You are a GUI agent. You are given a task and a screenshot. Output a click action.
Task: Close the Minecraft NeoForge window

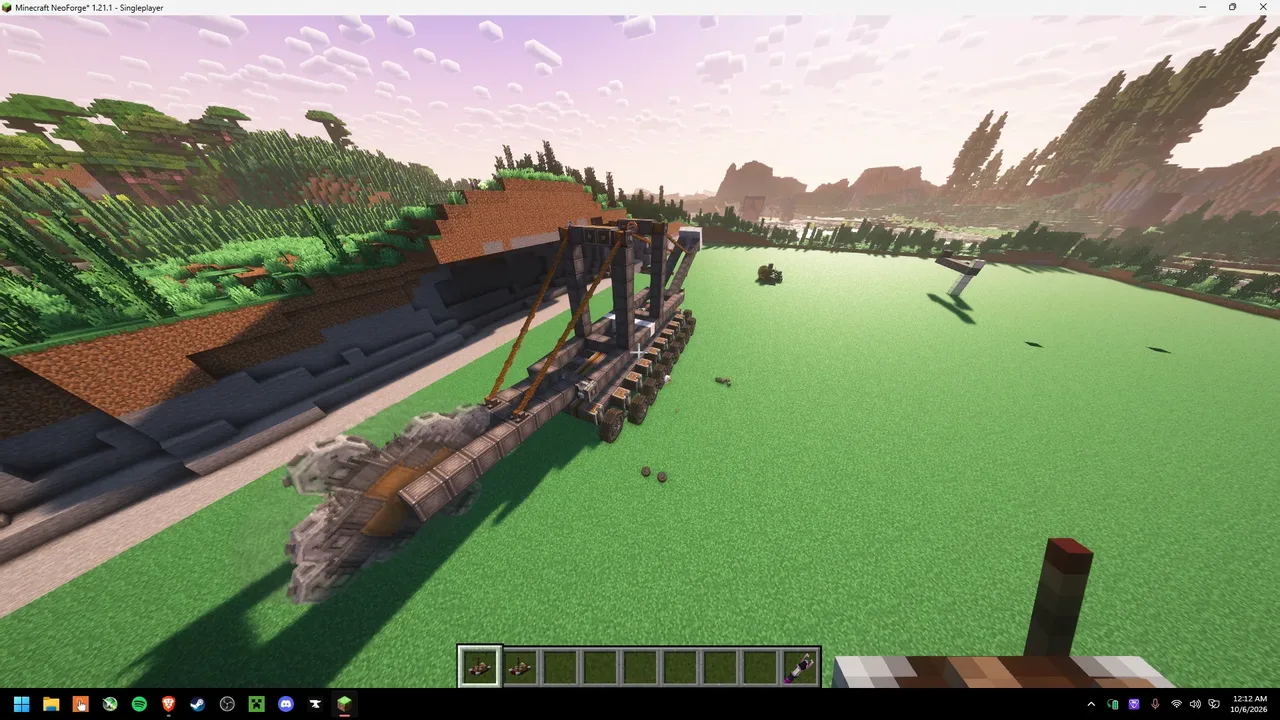(1261, 7)
